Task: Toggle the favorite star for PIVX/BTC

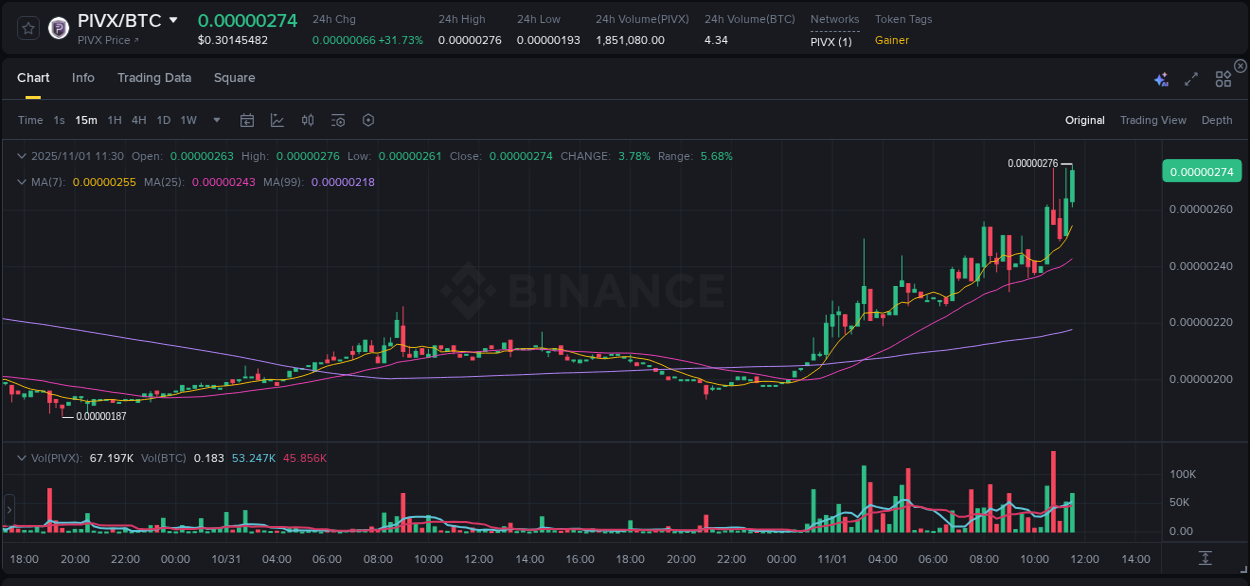Action: (27, 28)
